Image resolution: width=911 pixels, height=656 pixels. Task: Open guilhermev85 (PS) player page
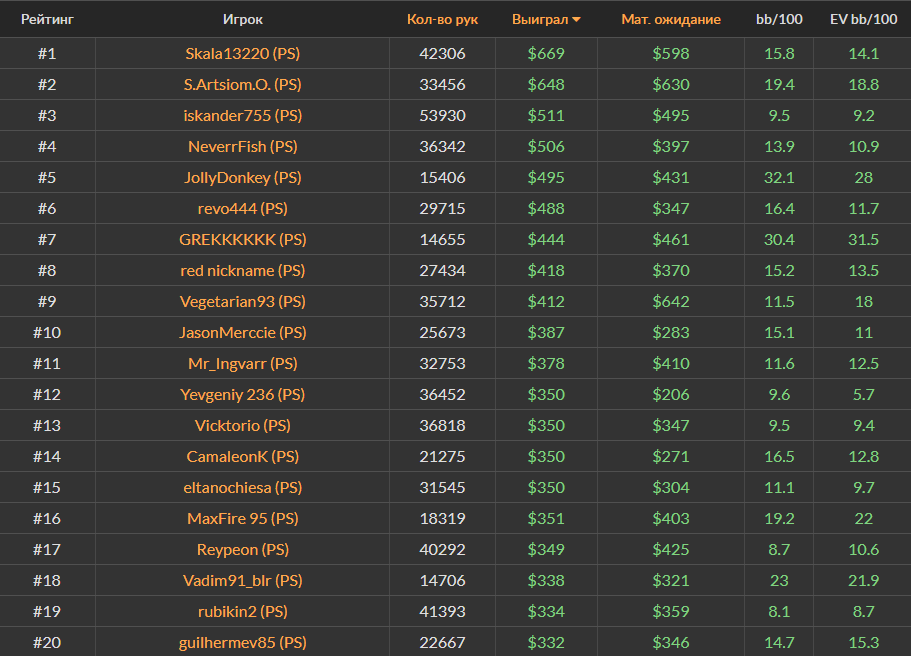coord(243,643)
